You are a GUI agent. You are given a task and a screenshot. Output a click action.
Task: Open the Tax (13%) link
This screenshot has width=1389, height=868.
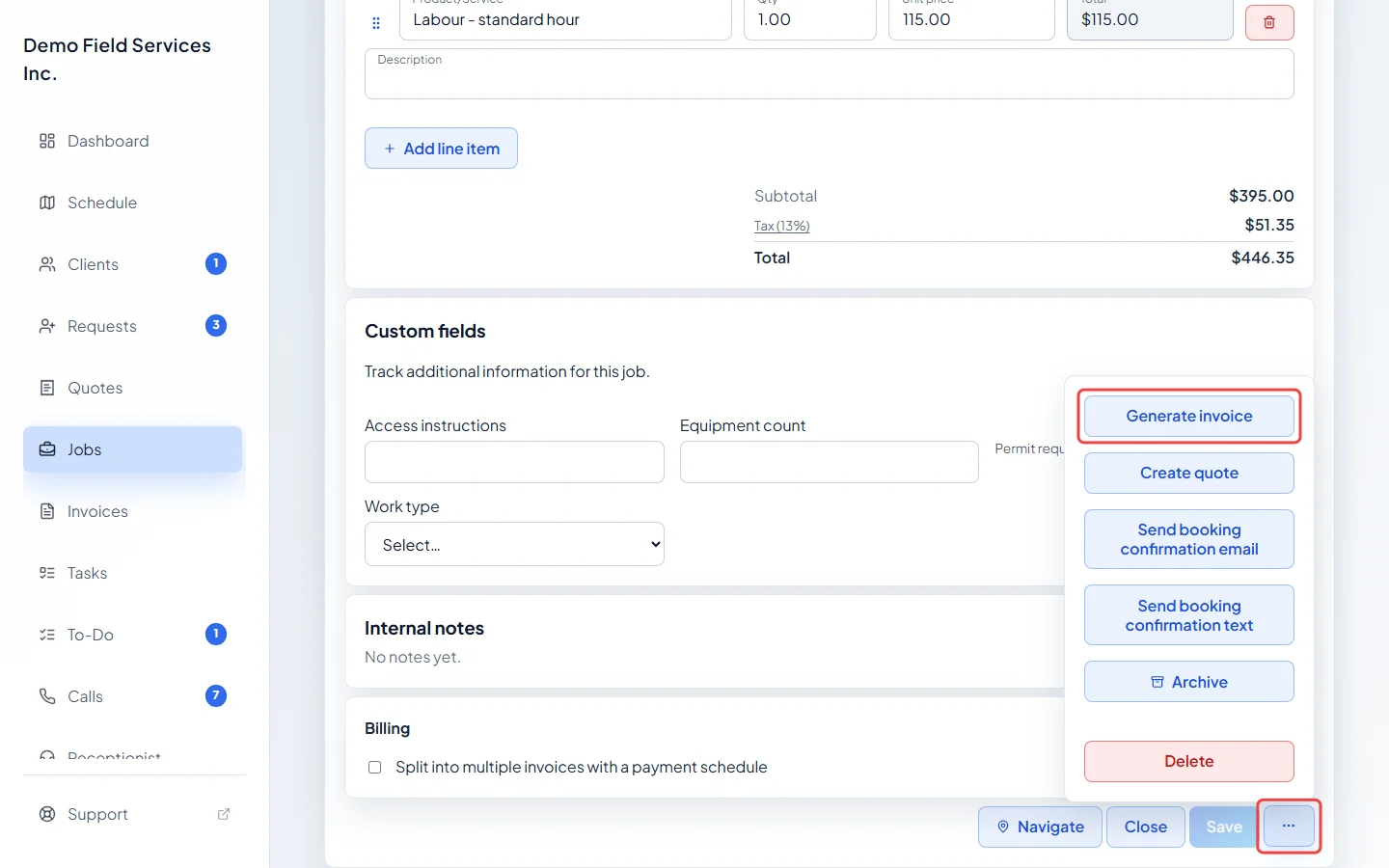coord(781,226)
